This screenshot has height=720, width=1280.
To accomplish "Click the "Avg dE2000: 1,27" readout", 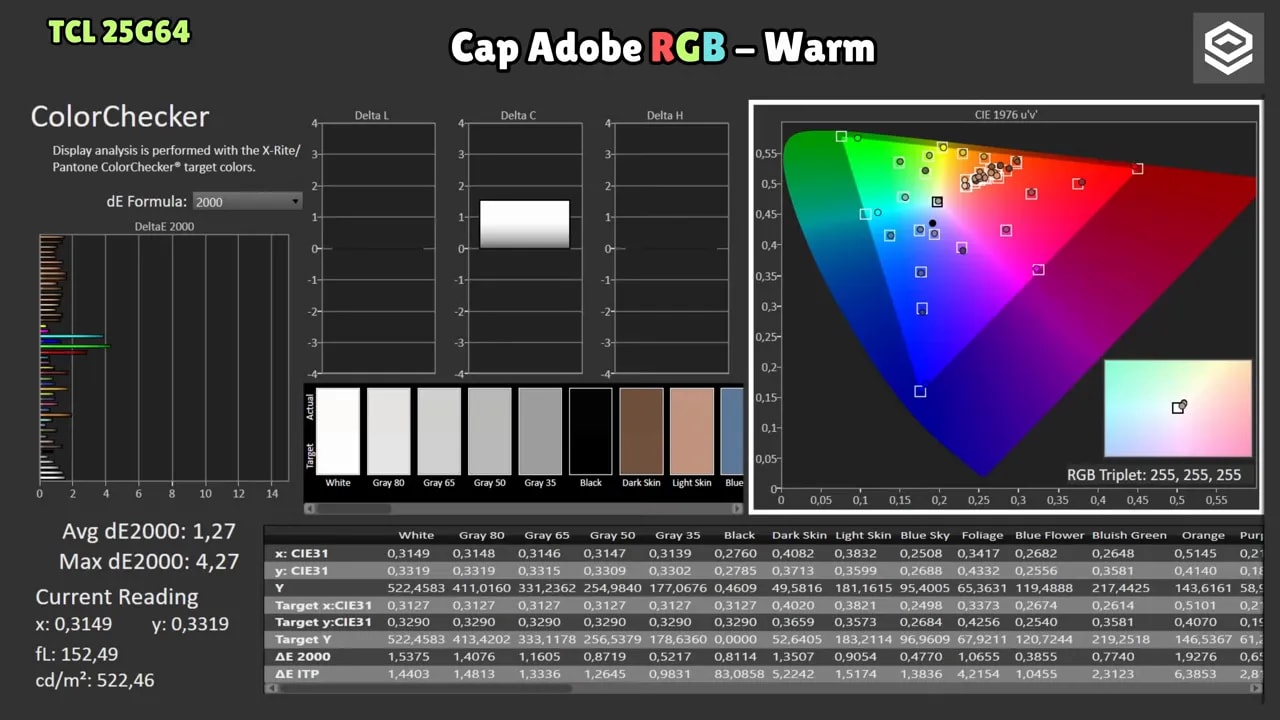I will click(x=150, y=531).
